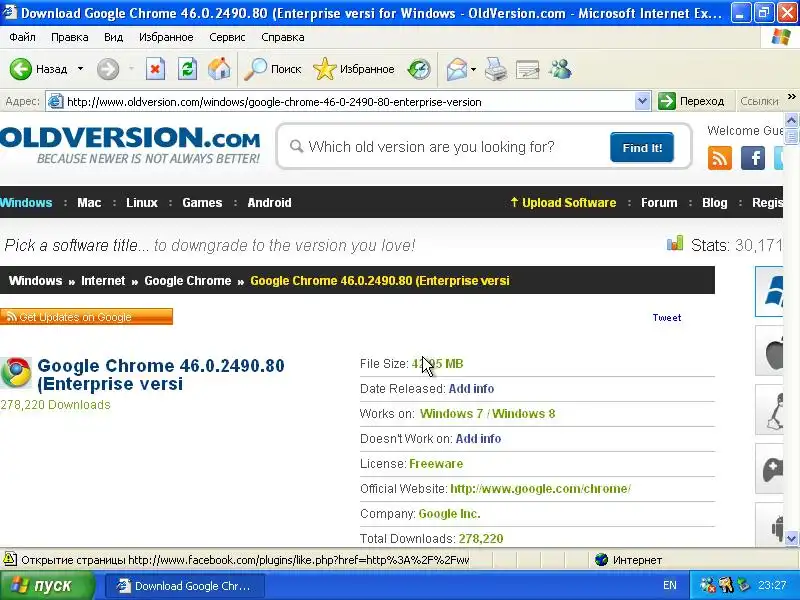Print the page with printer icon
The width and height of the screenshot is (800, 600).
(x=495, y=69)
